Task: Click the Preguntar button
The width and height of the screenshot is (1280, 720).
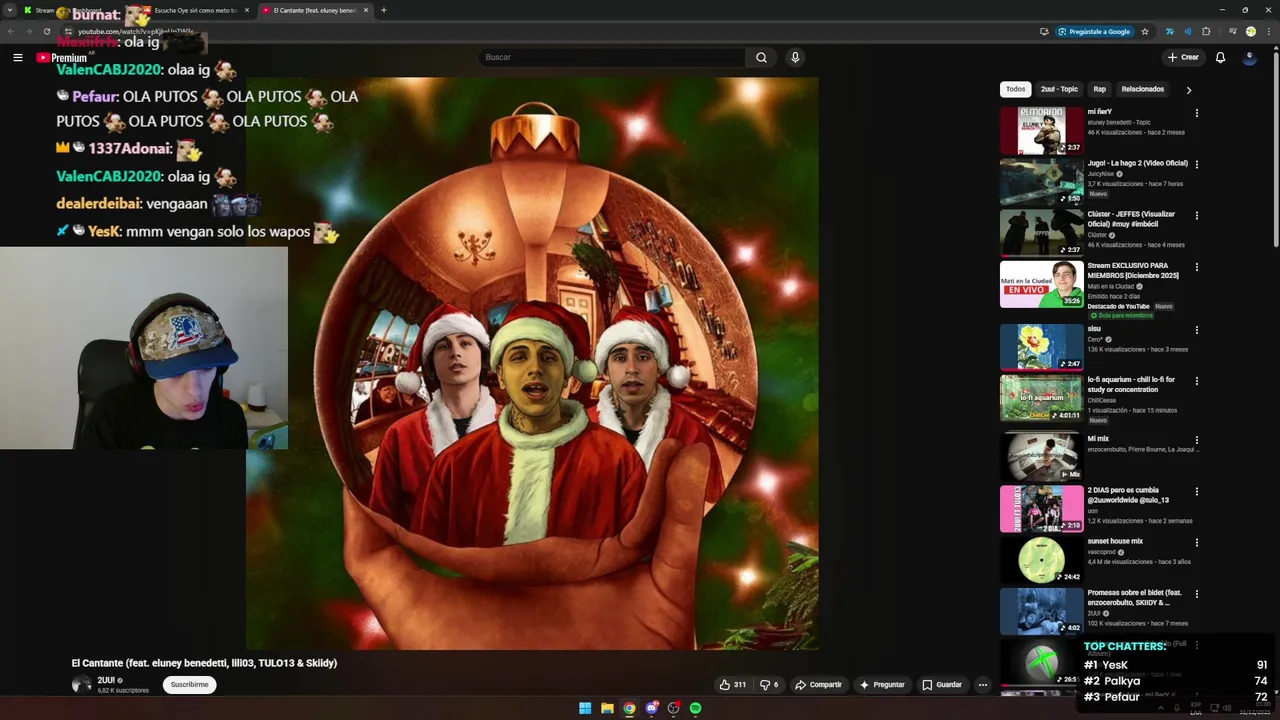Action: tap(881, 685)
